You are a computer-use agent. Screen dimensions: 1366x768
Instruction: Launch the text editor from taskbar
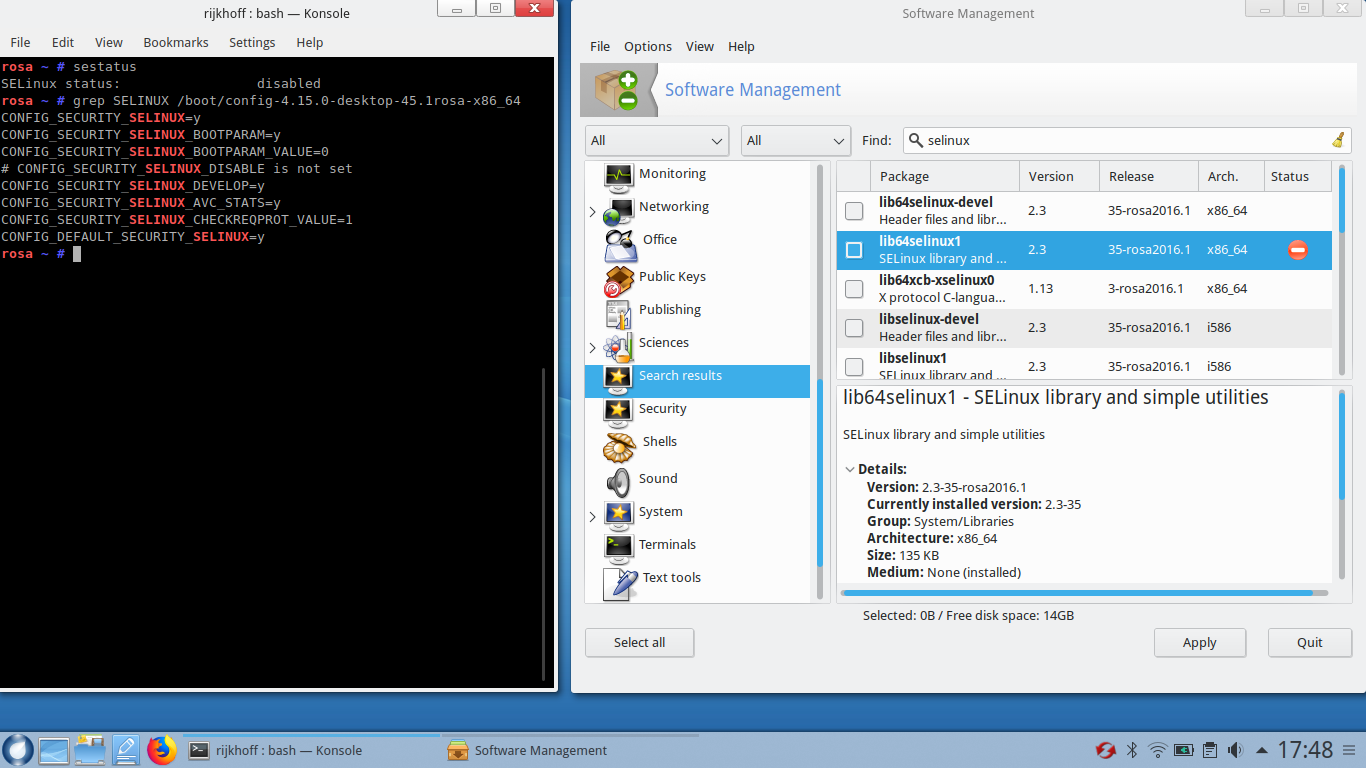pos(126,750)
